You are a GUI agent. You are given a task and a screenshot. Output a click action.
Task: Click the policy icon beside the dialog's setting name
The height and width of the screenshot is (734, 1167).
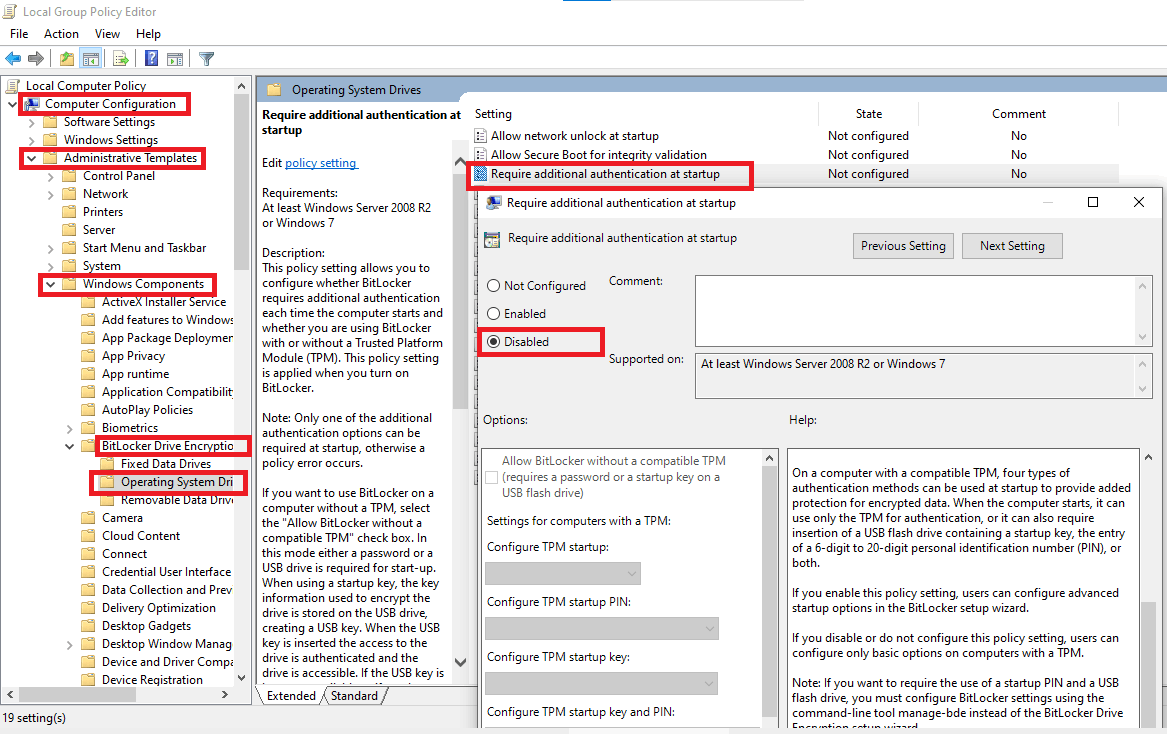click(492, 239)
